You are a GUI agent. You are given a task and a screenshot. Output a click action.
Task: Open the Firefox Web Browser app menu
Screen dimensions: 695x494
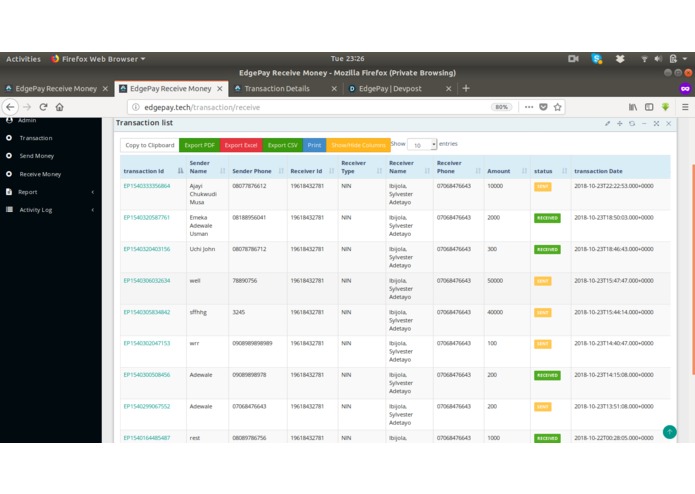(98, 59)
